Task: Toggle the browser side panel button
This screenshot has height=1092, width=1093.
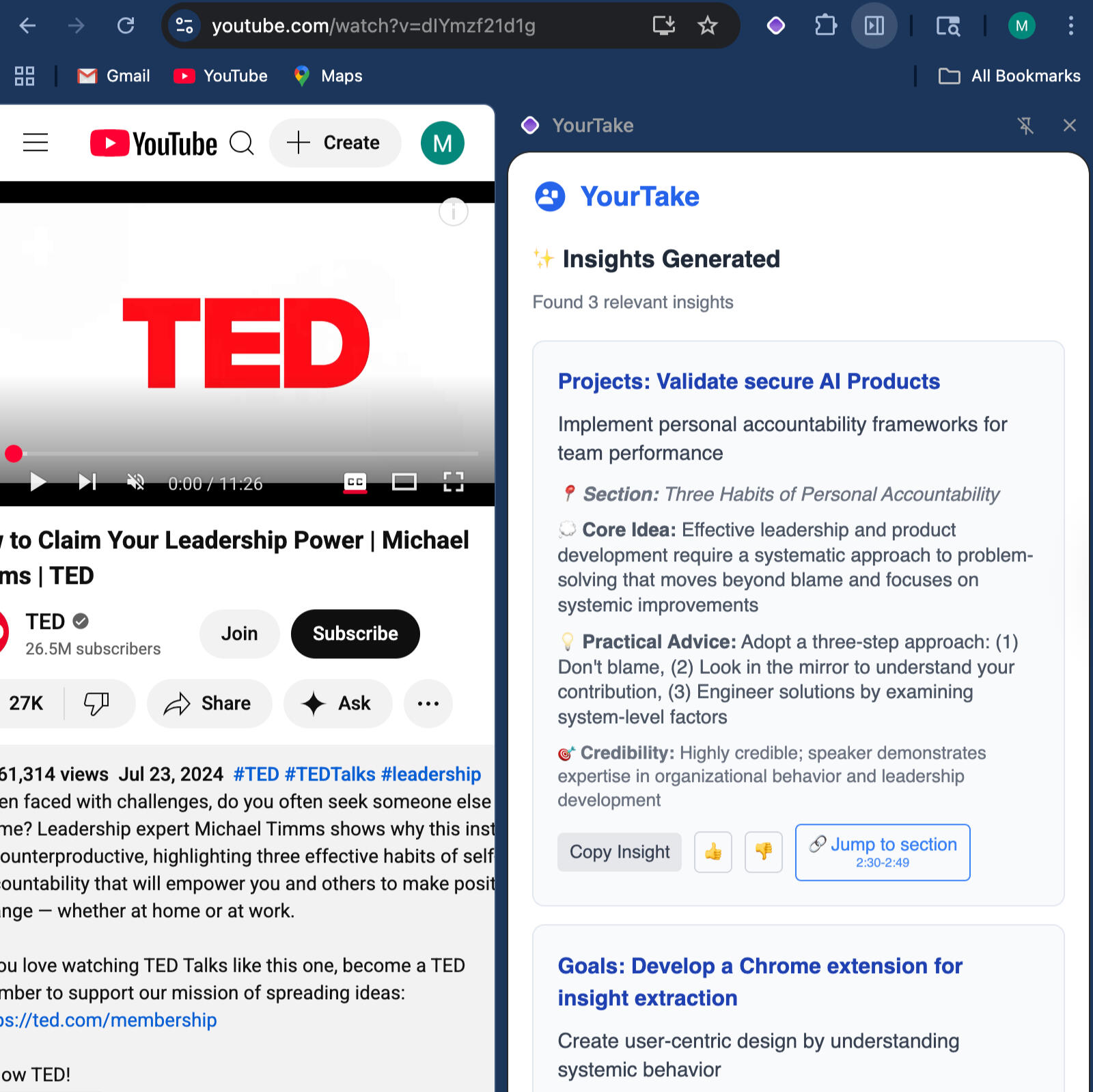Action: tap(874, 26)
